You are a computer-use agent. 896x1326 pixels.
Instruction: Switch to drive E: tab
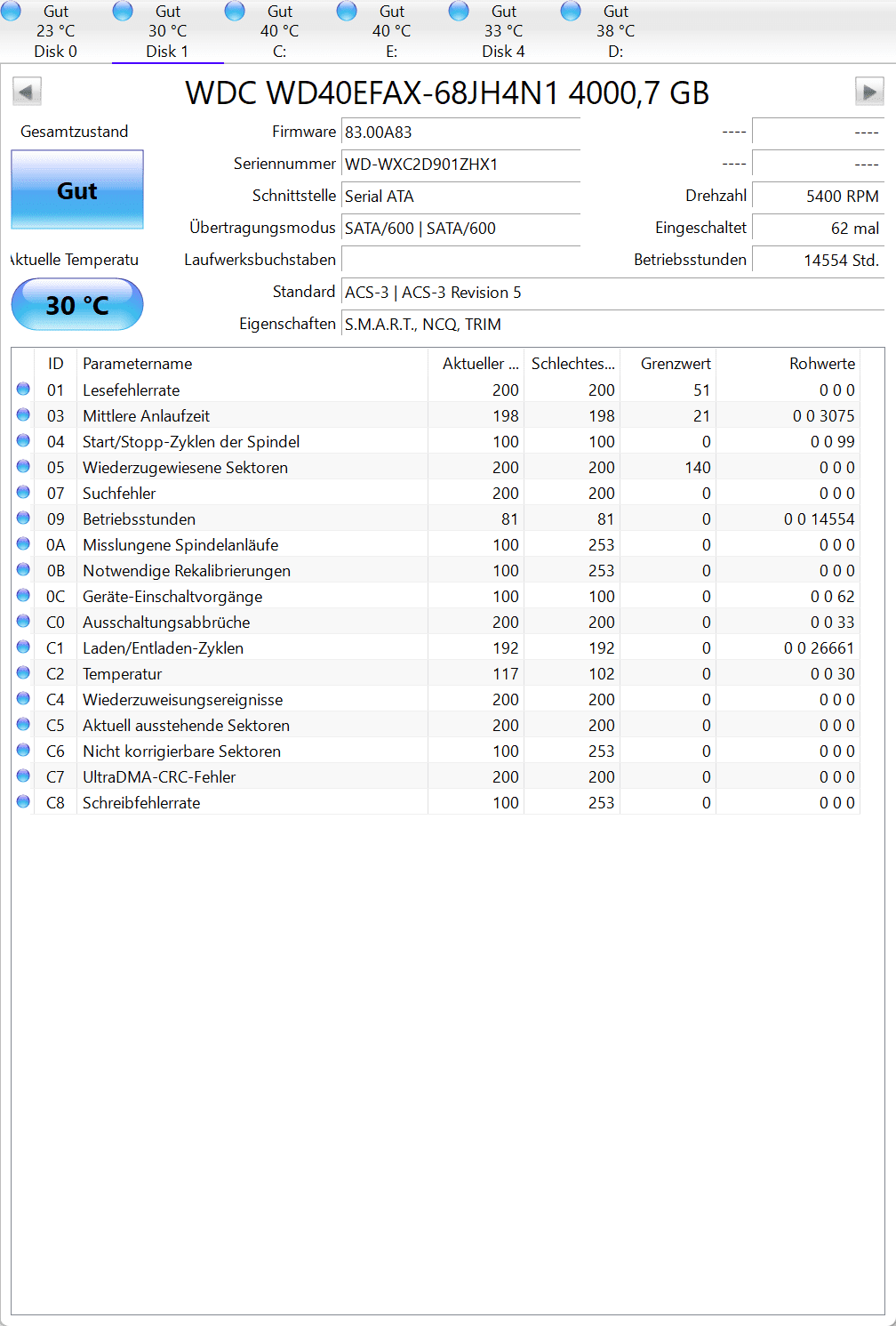coord(392,31)
